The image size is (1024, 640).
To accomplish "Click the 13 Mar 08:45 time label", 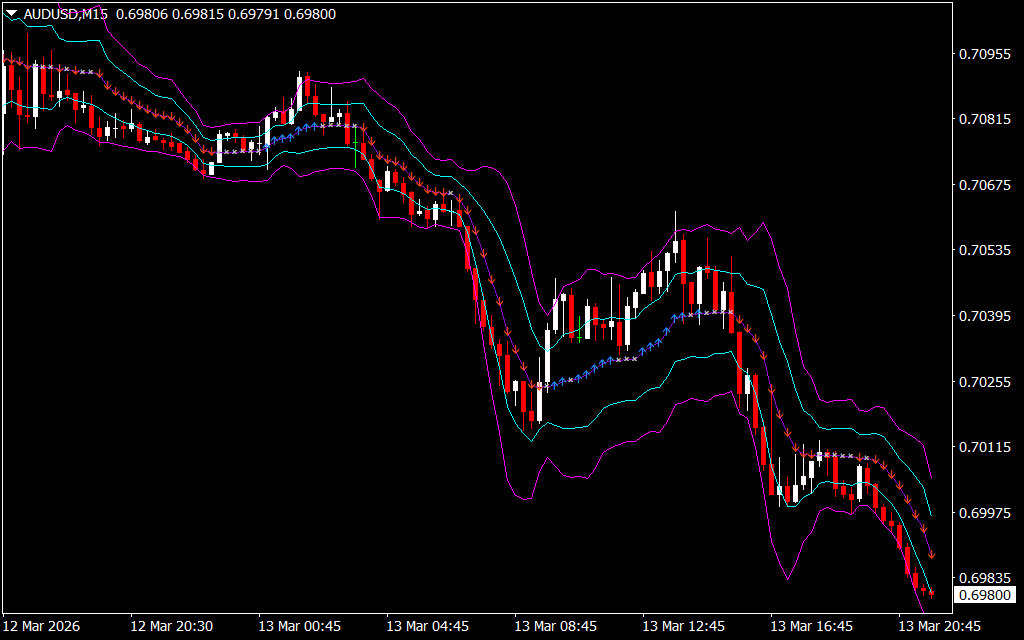I will coord(555,626).
